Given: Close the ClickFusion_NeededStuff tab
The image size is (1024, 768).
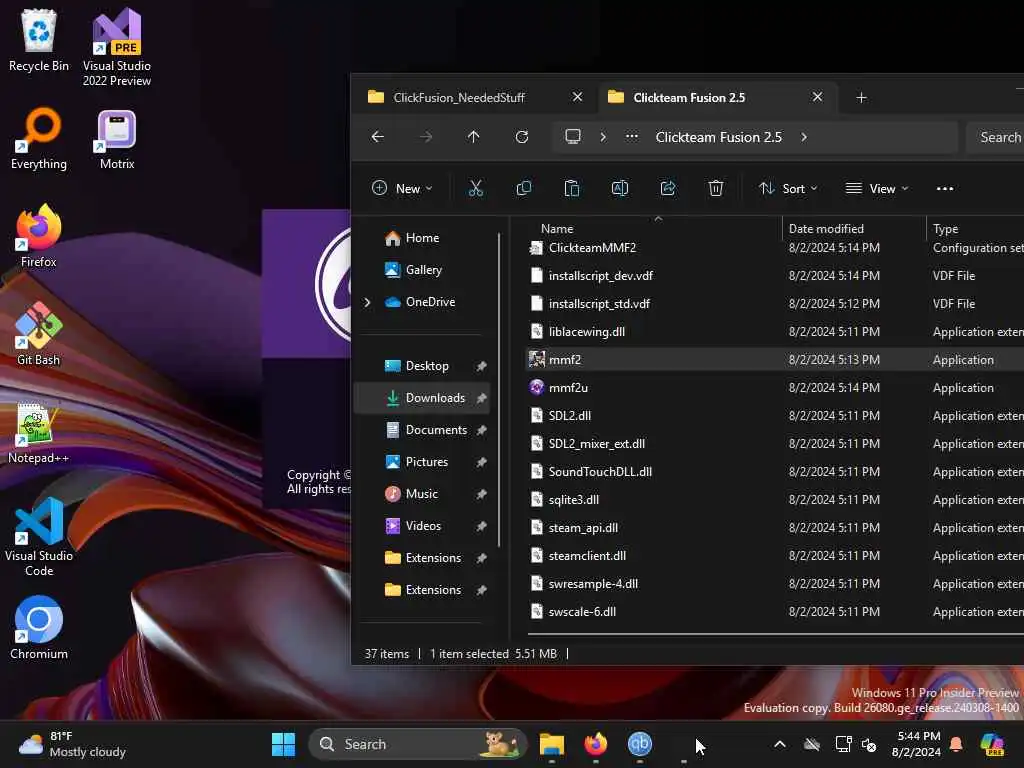Looking at the screenshot, I should pos(577,97).
